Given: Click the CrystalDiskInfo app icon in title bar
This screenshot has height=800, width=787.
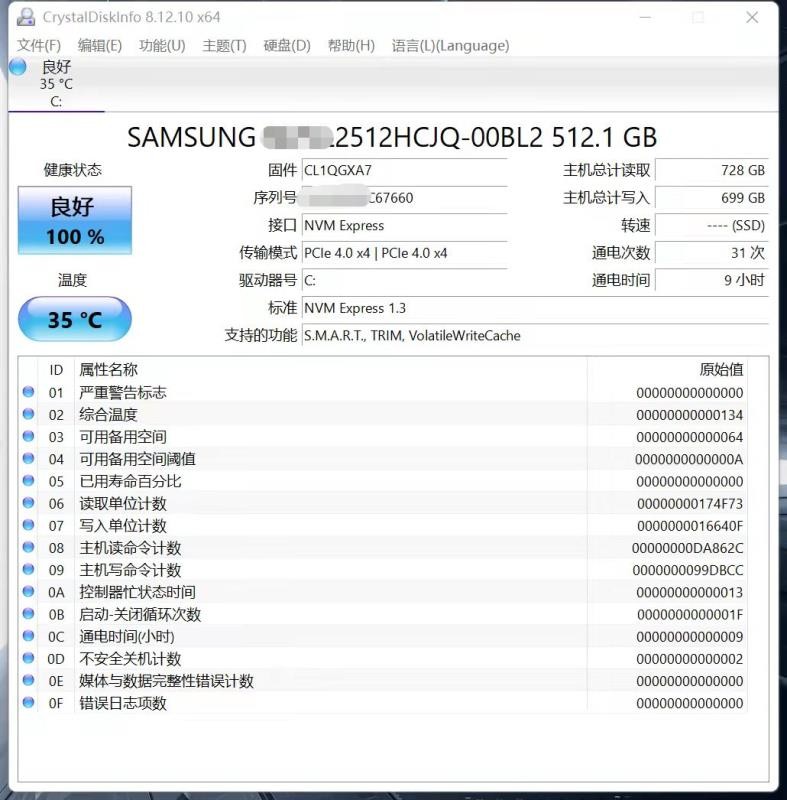Looking at the screenshot, I should [x=26, y=17].
